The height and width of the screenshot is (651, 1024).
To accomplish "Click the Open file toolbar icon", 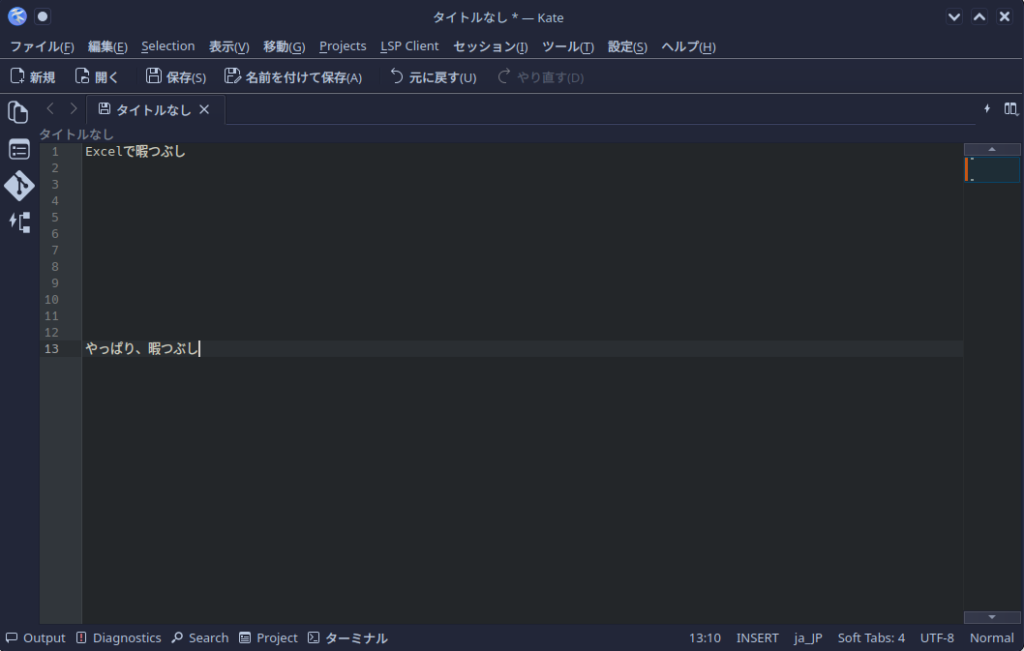I will [x=82, y=76].
